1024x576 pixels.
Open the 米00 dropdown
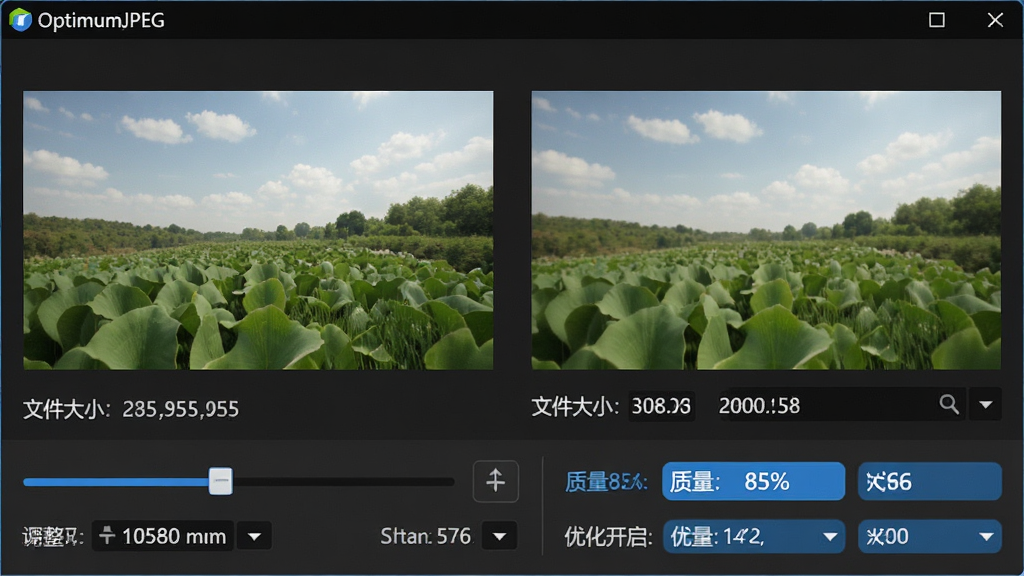click(929, 536)
